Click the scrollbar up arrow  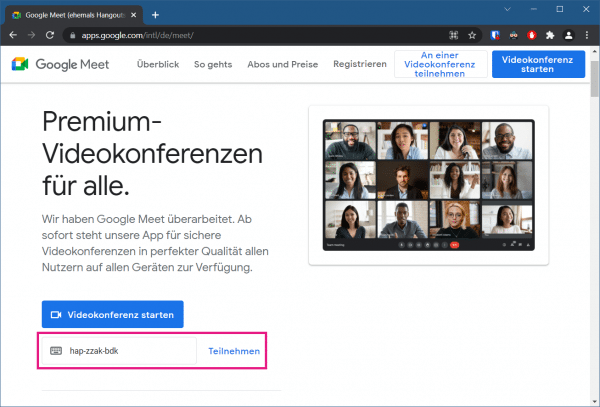pos(594,51)
